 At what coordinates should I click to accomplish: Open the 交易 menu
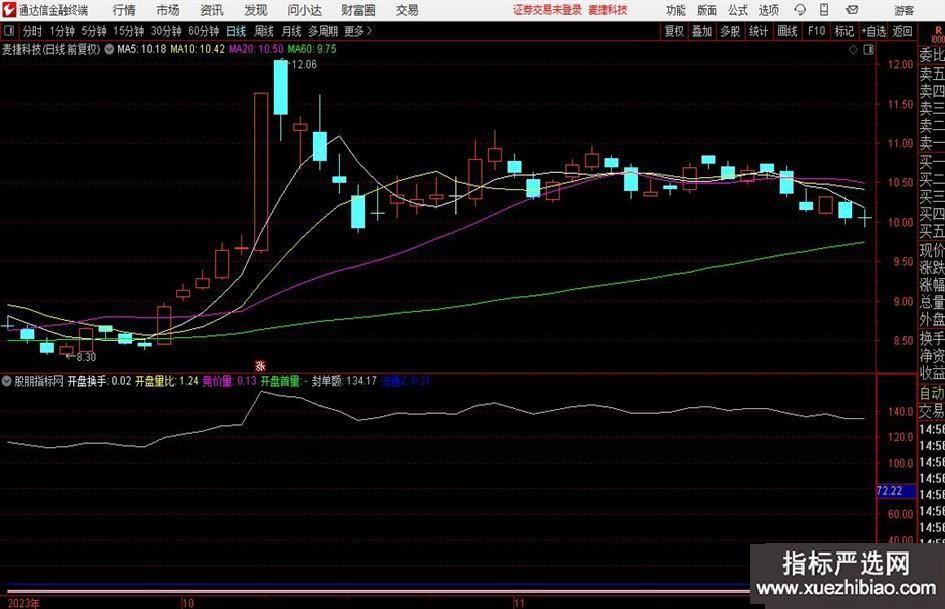[x=407, y=10]
